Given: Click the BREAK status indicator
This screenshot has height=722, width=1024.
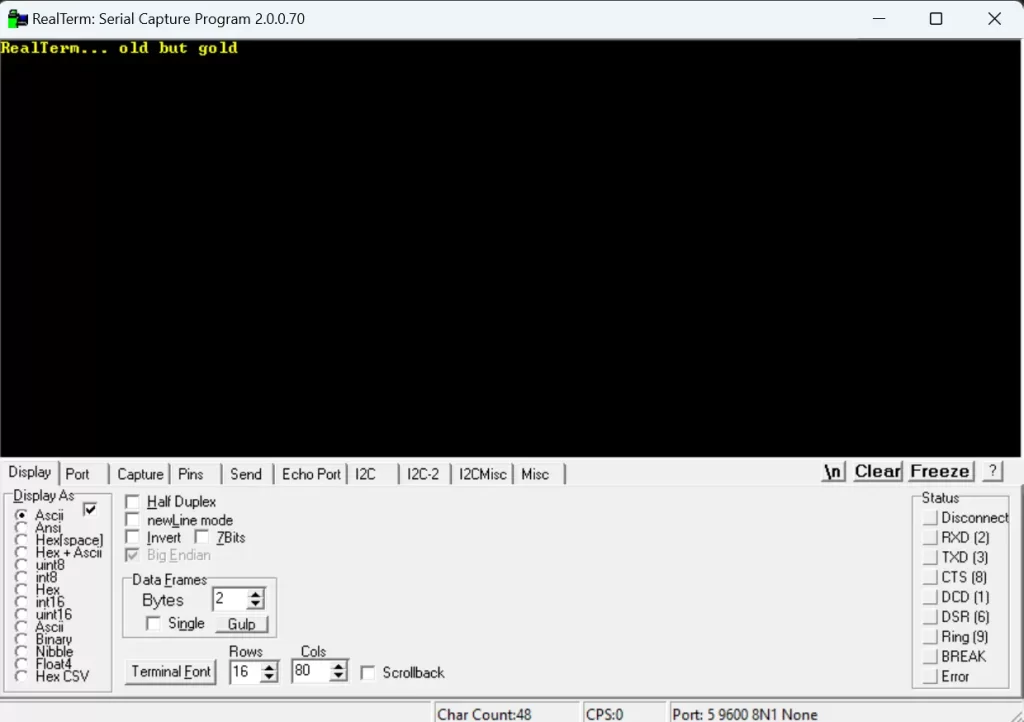Looking at the screenshot, I should point(930,657).
